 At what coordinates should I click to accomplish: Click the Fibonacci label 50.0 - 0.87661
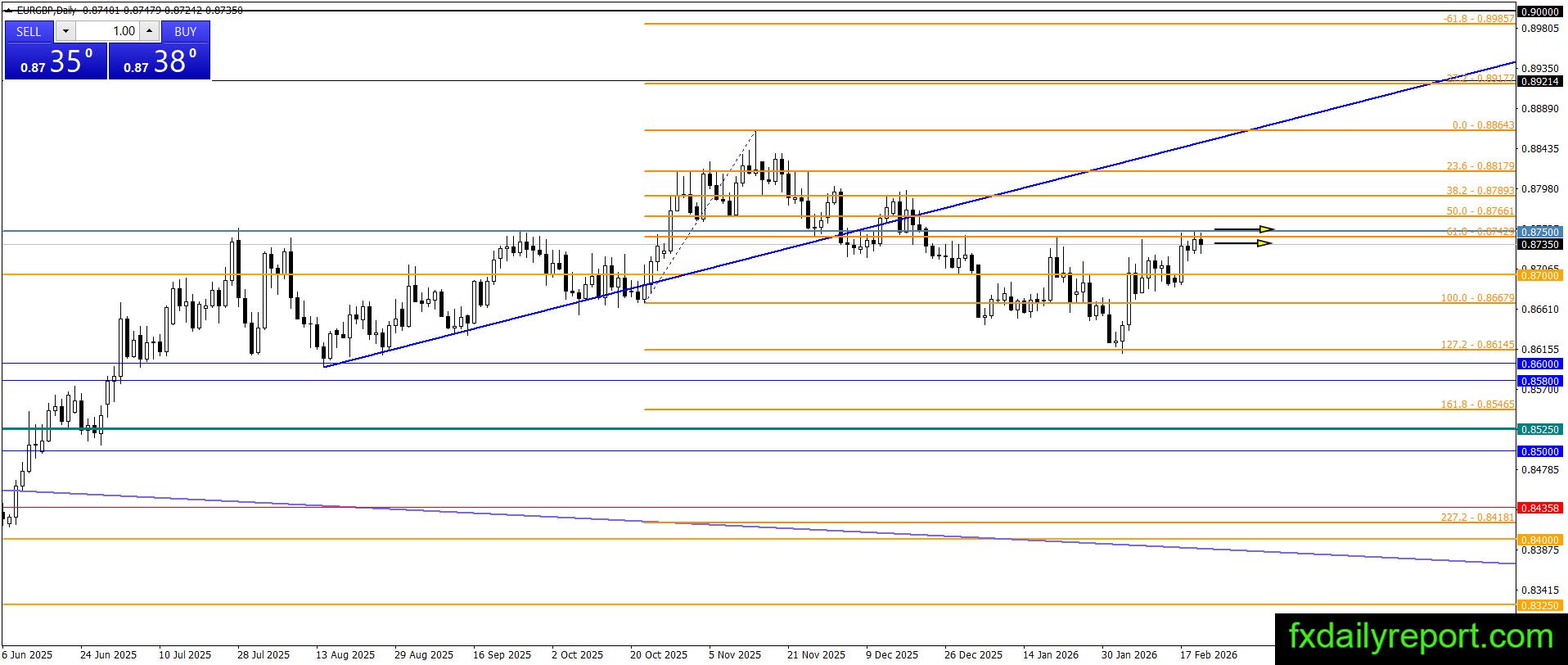1480,211
